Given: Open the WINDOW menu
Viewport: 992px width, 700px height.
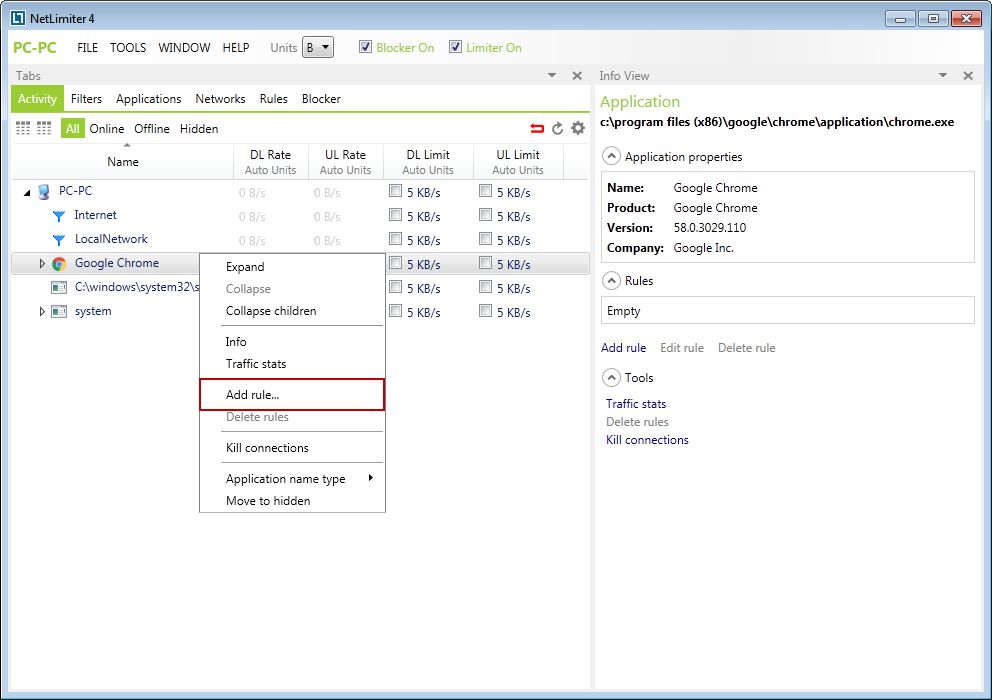Looking at the screenshot, I should [184, 47].
